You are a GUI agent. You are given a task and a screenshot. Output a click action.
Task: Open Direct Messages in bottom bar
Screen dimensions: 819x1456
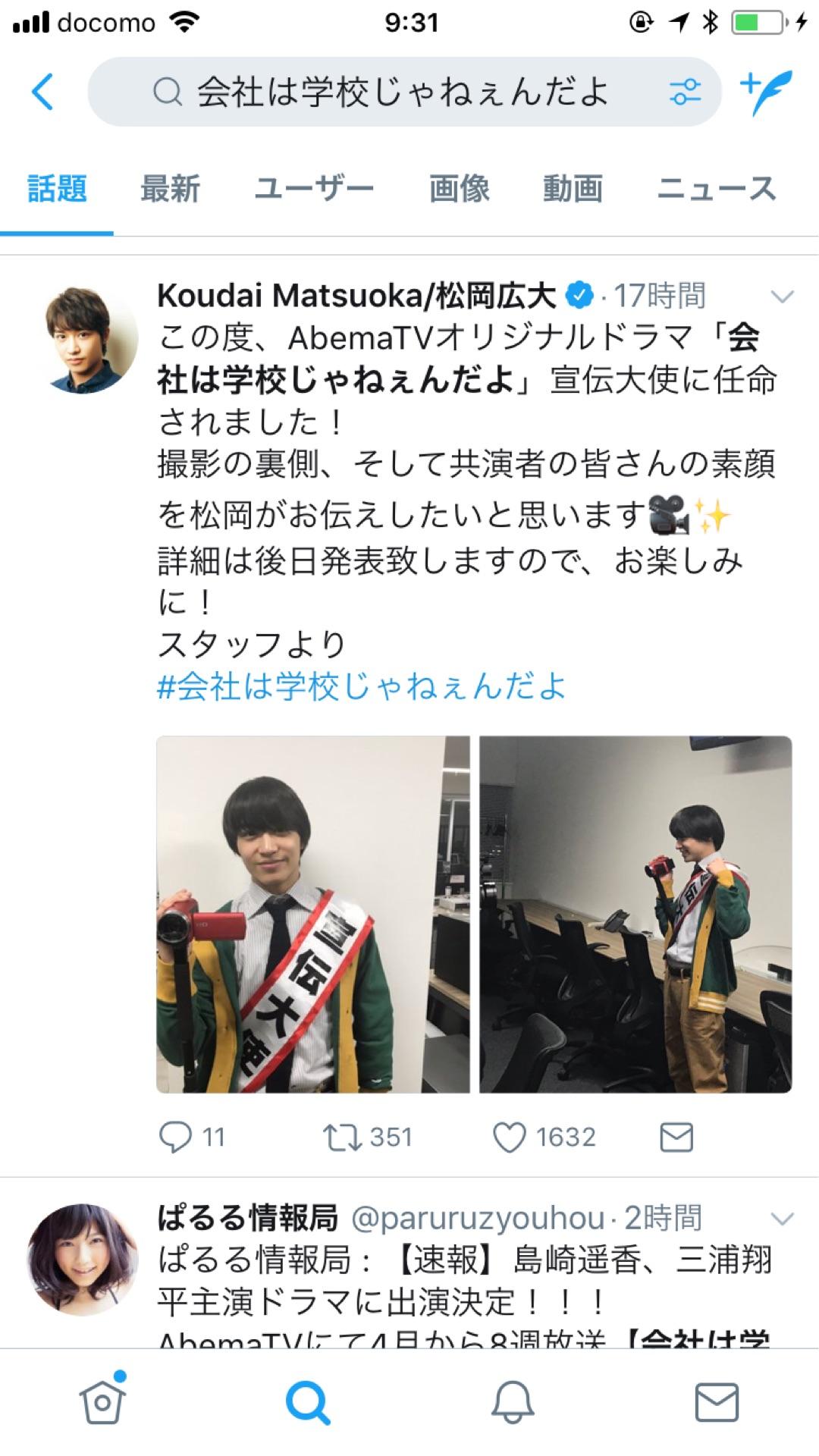click(717, 1402)
